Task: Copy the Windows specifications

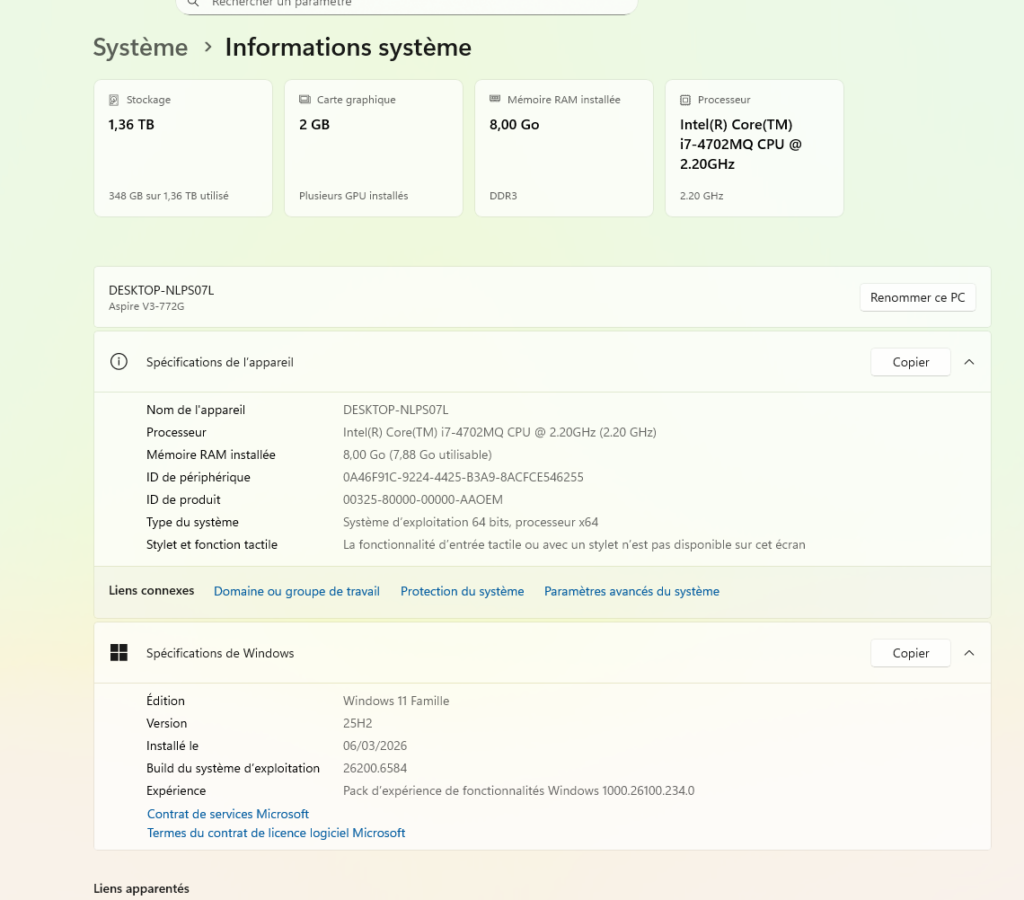Action: [x=910, y=653]
